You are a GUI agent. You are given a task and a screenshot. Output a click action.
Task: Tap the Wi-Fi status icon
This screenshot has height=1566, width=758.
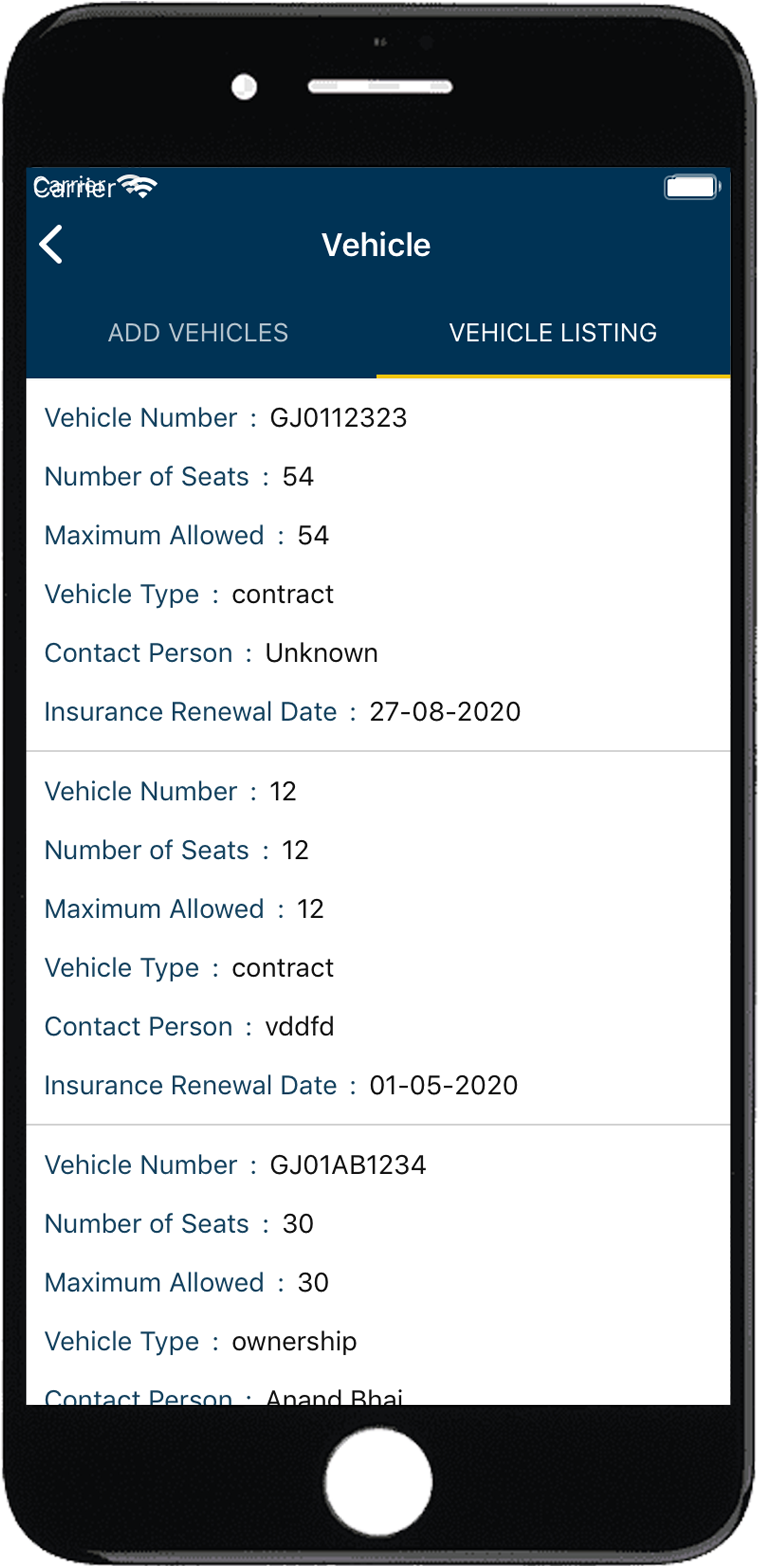pos(137,186)
